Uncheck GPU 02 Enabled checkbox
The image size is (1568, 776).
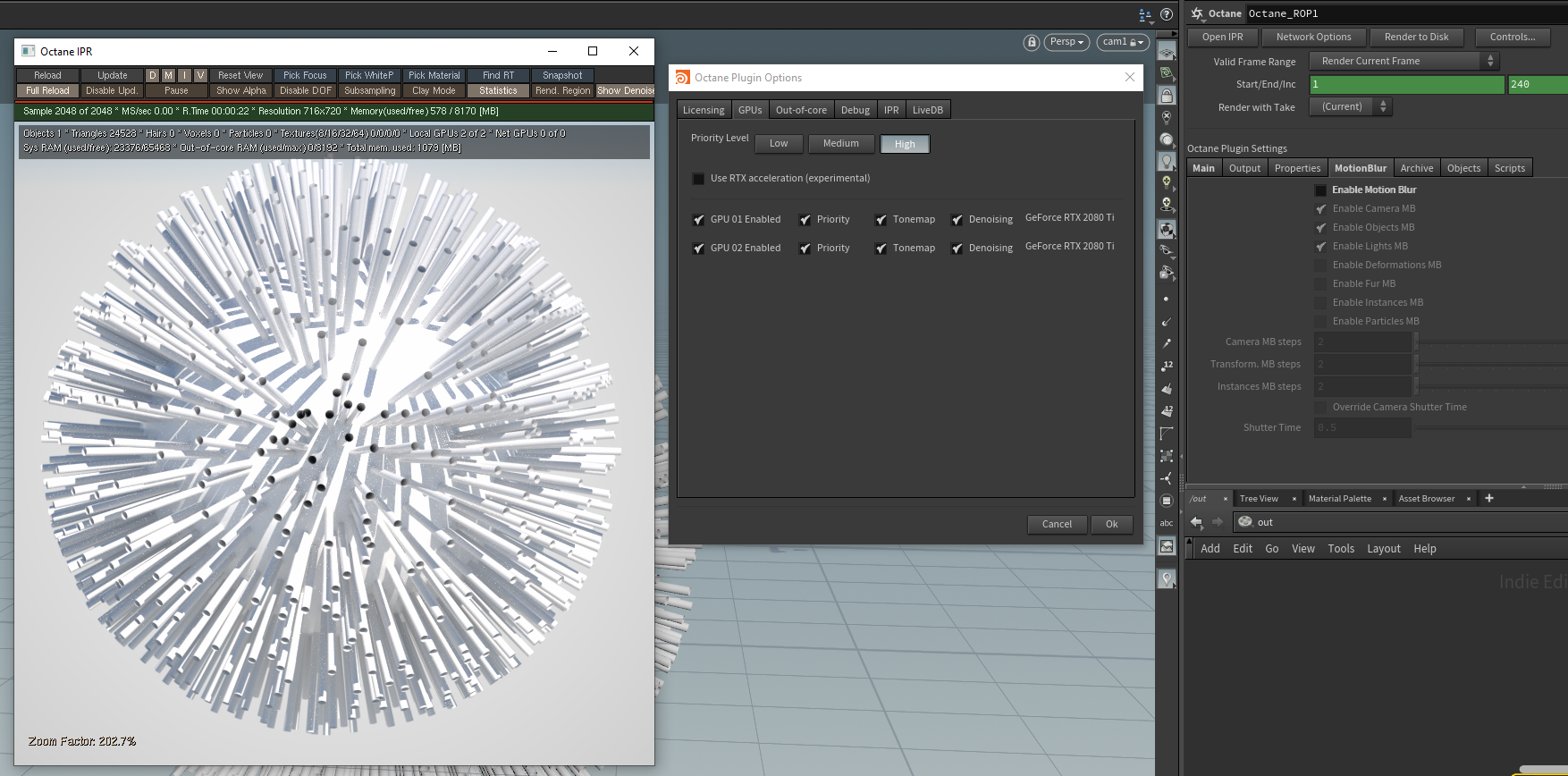(699, 249)
